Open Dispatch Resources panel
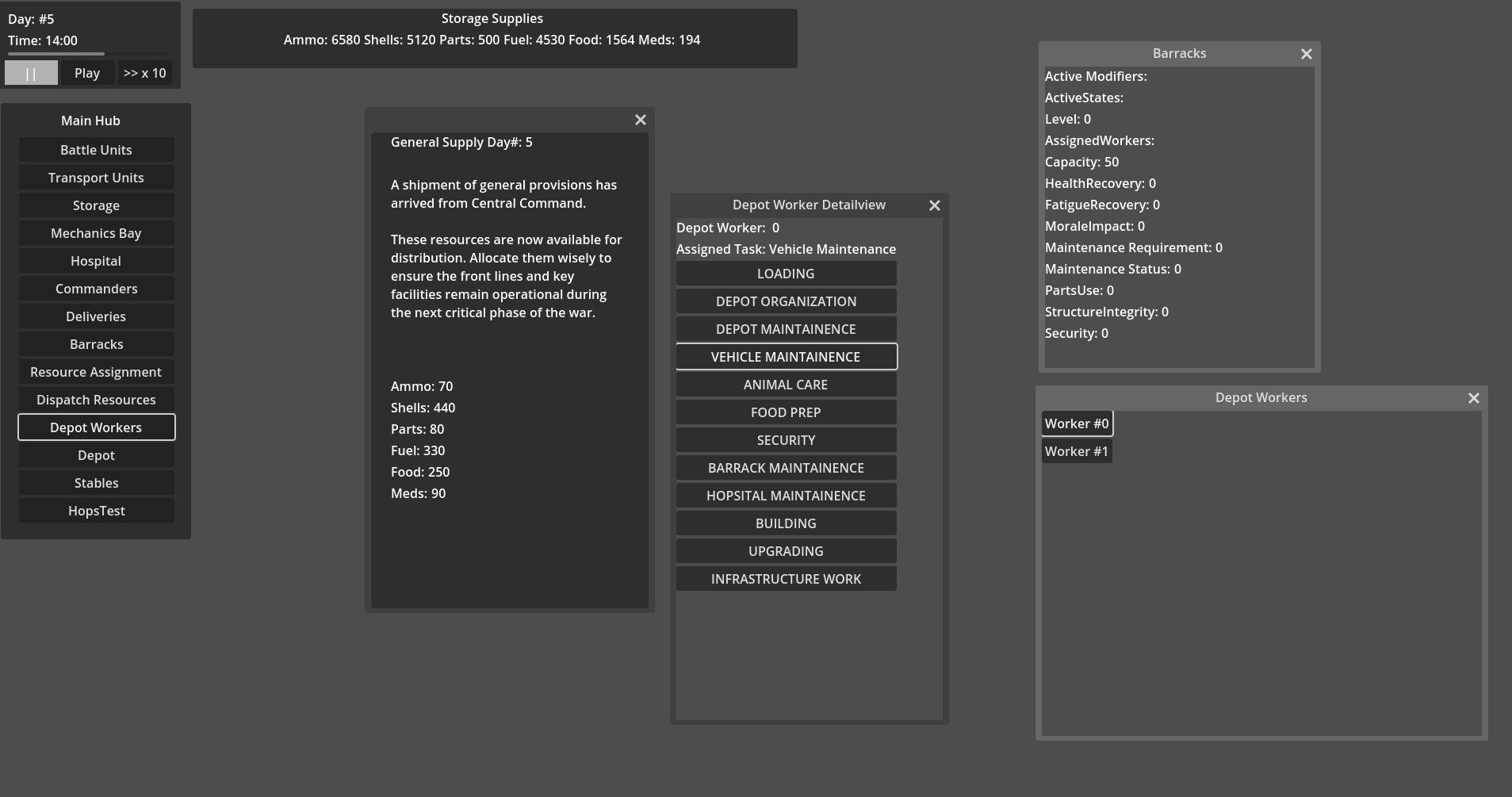1512x797 pixels. (96, 400)
